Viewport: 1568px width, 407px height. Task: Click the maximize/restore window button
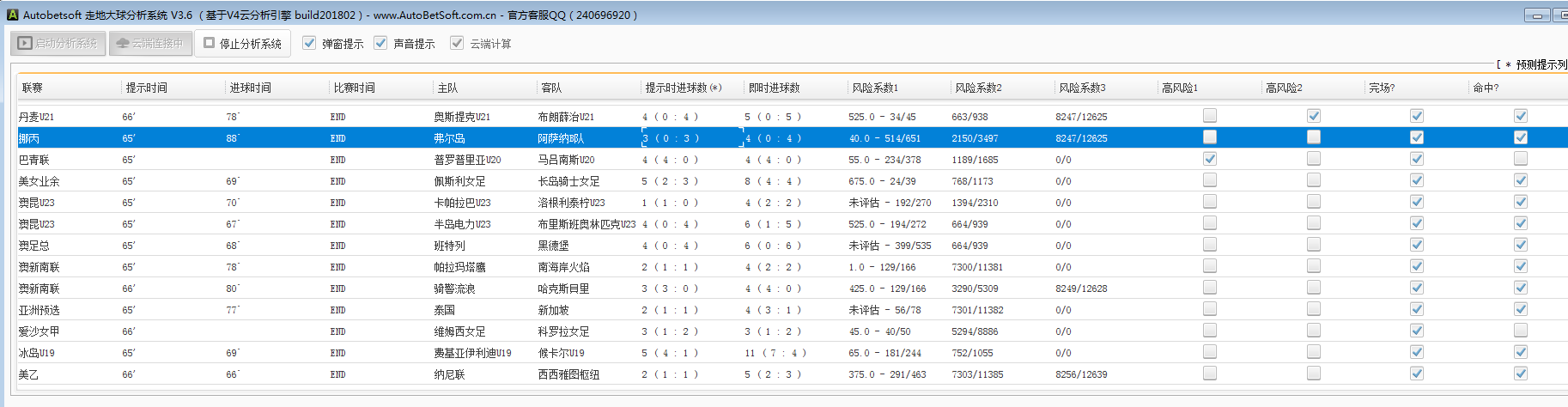[x=1562, y=15]
